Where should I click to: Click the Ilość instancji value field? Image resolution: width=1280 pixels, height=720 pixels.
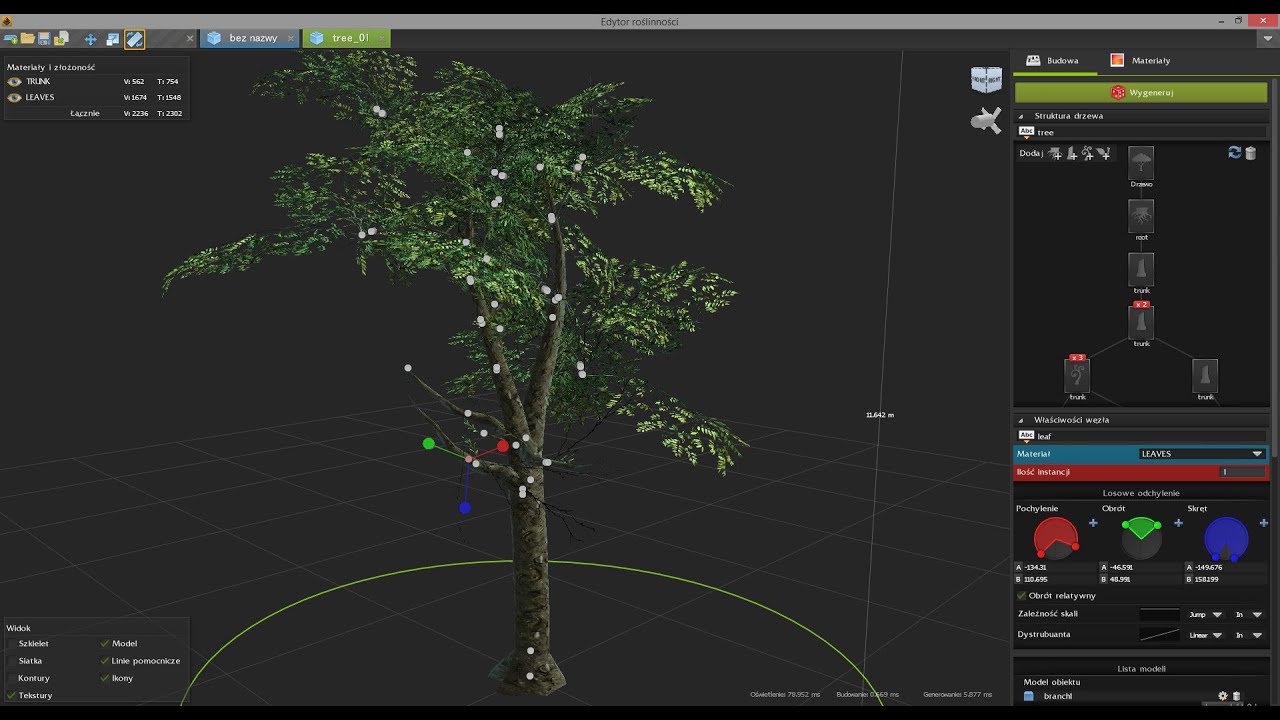1243,472
